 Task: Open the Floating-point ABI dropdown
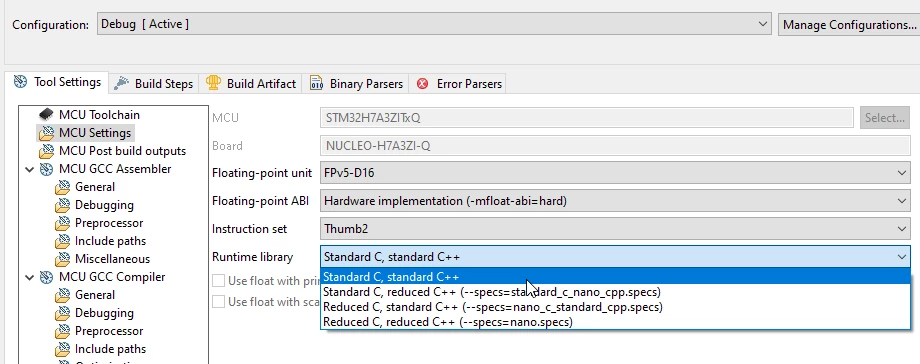point(615,201)
